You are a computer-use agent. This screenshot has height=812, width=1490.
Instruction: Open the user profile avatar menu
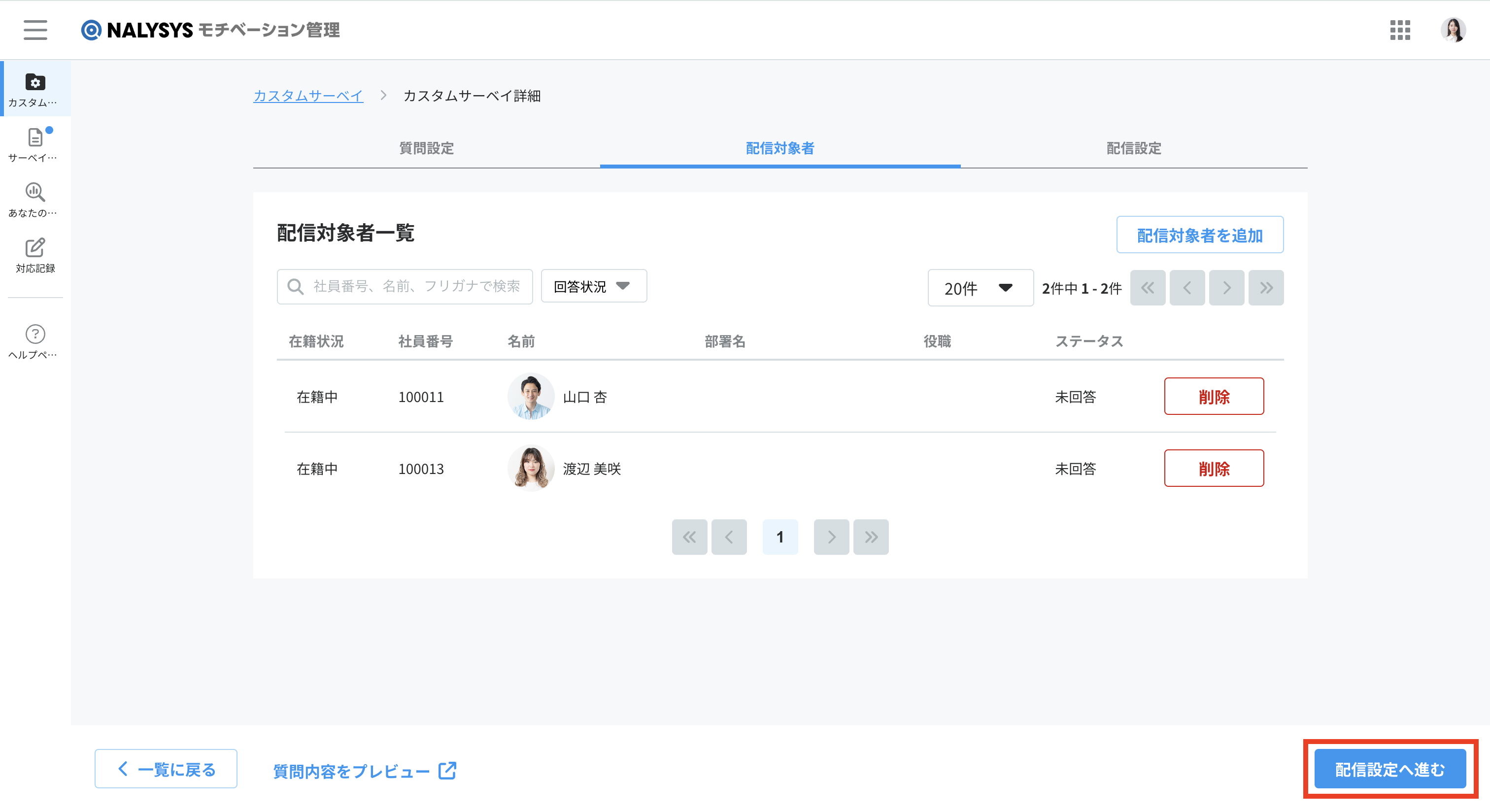[x=1453, y=30]
